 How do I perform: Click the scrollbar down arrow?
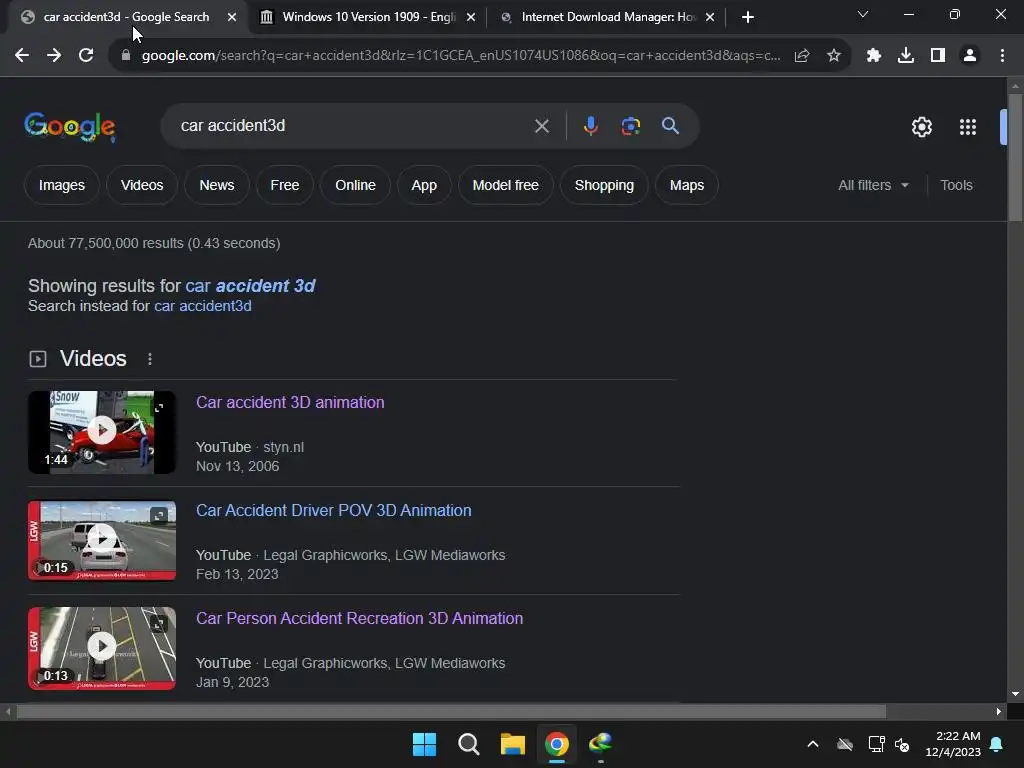(1015, 694)
